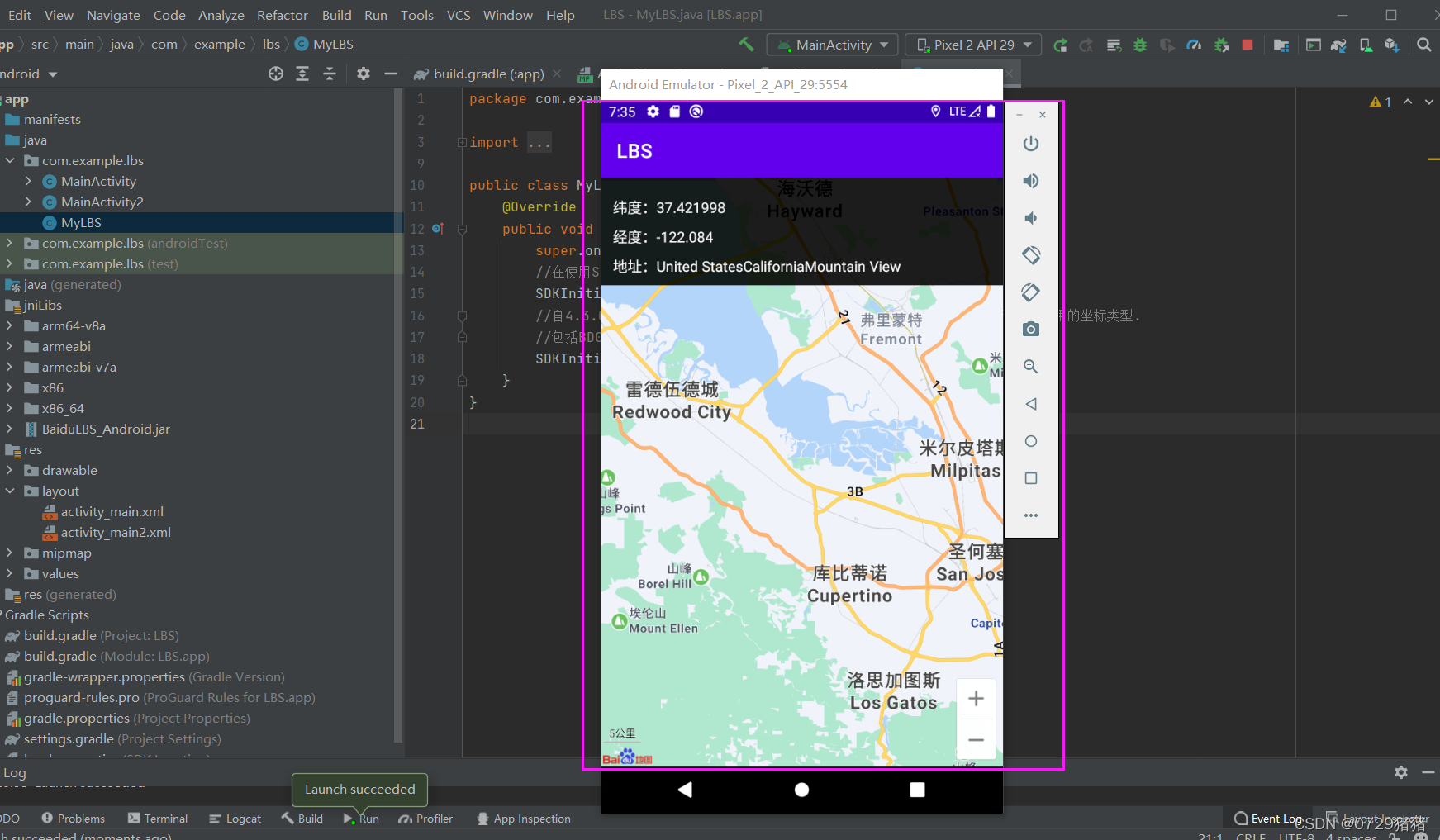Zoom out the Baidu map minus button
This screenshot has height=840, width=1440.
click(976, 739)
